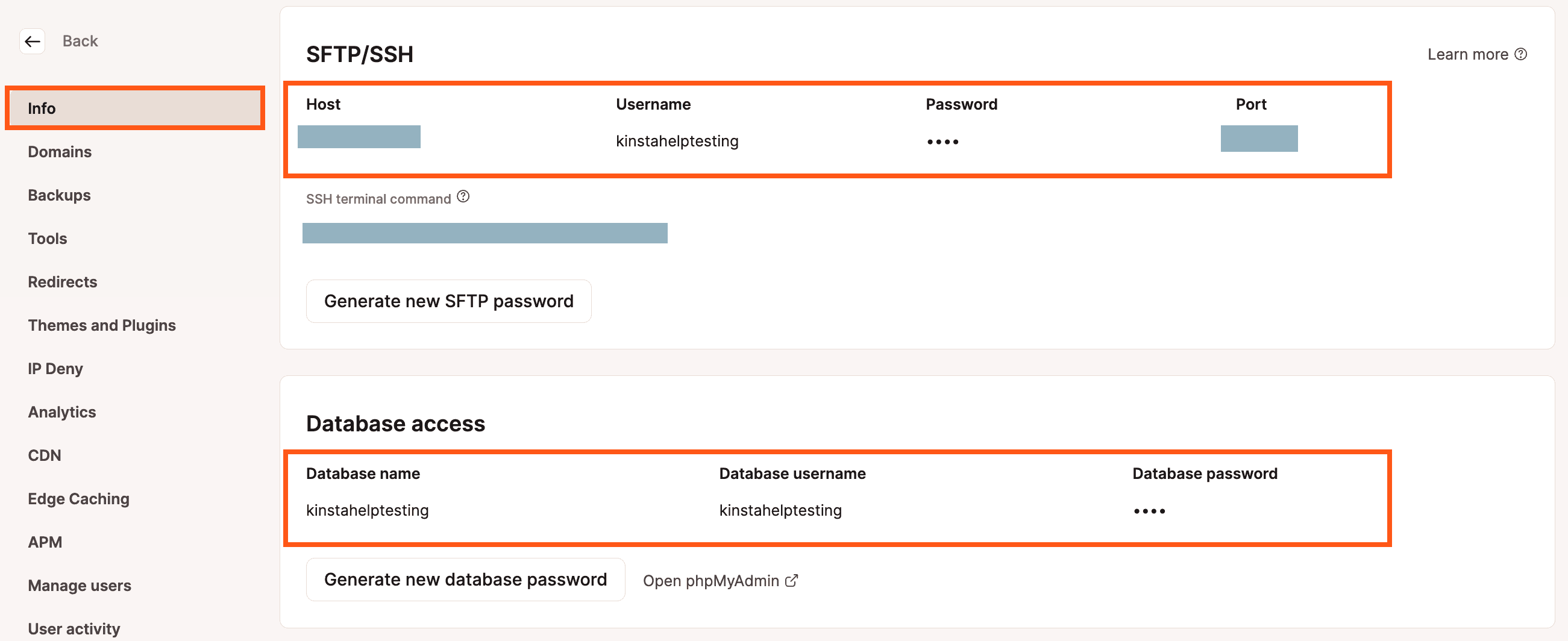Click the external link icon beside phpMyAdmin

click(x=791, y=580)
